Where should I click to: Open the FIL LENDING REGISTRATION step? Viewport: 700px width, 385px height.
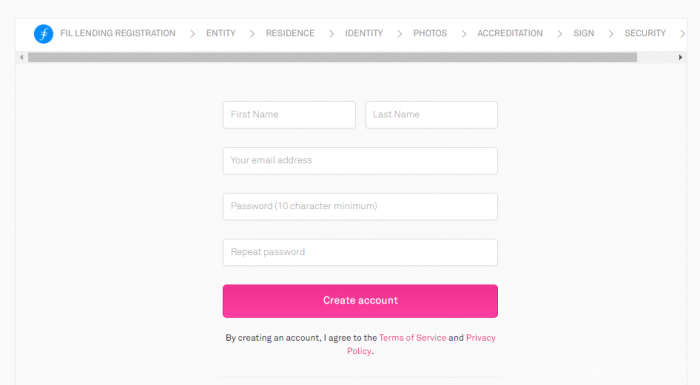click(x=118, y=33)
